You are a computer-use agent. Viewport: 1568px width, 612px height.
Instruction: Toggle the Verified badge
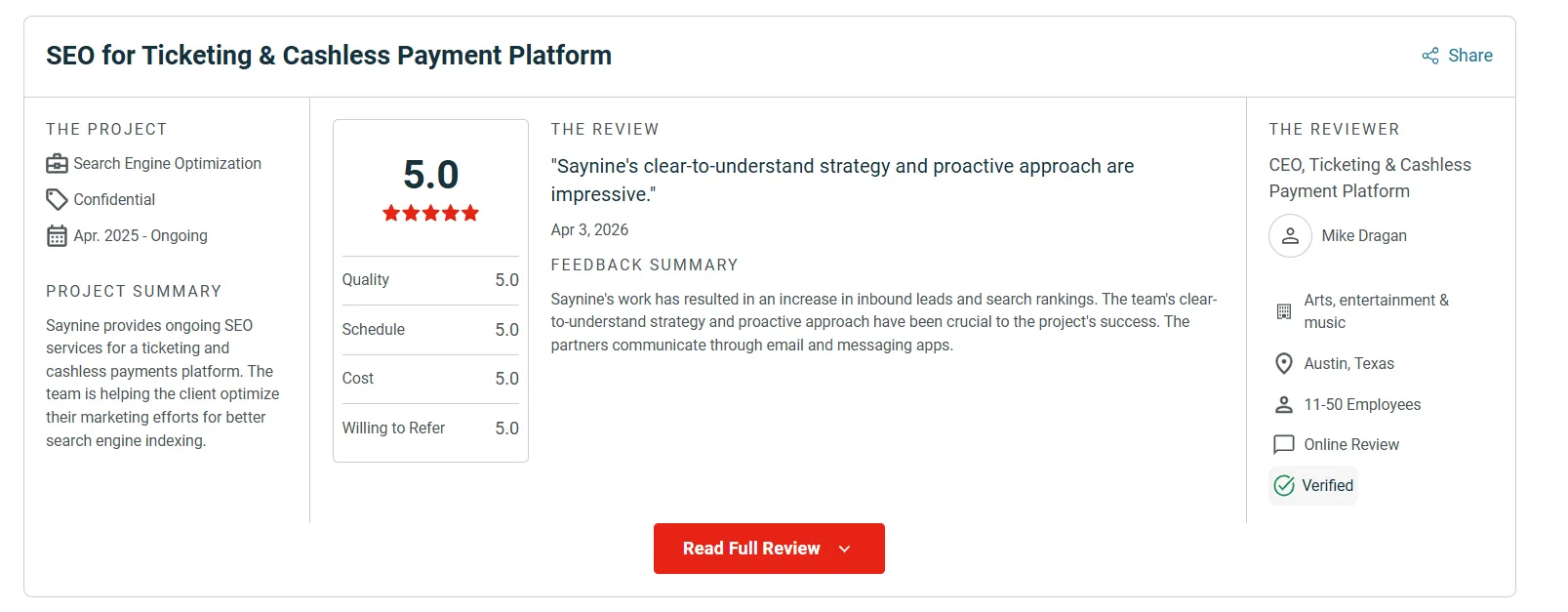pos(1312,485)
